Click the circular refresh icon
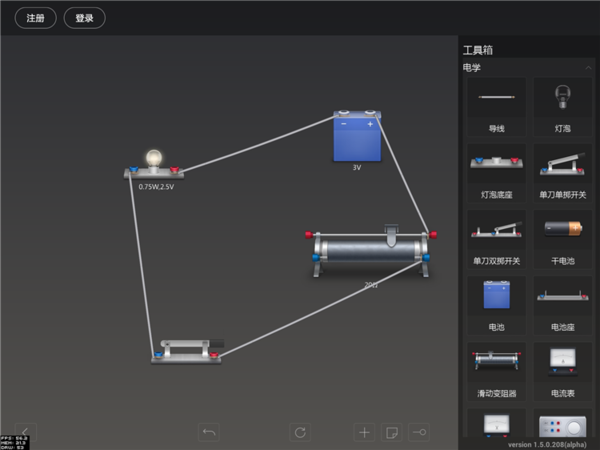This screenshot has width=600, height=450. coord(299,432)
